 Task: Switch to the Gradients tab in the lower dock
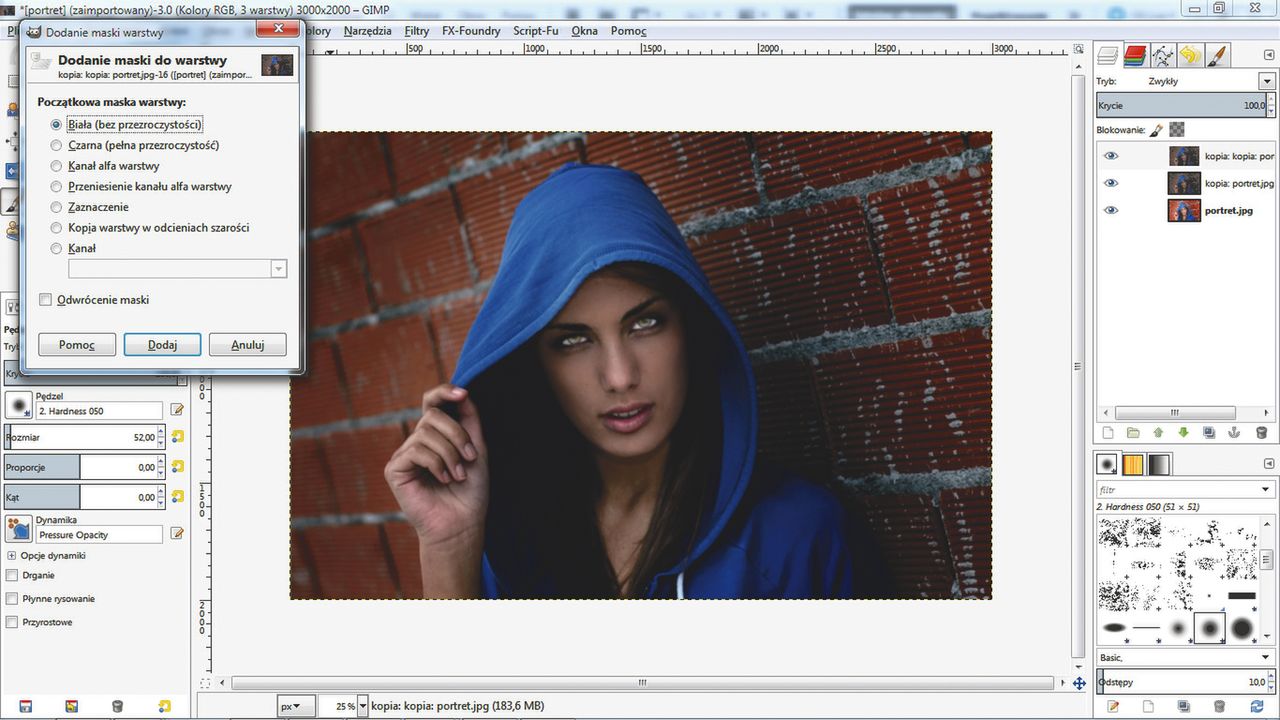click(1158, 465)
